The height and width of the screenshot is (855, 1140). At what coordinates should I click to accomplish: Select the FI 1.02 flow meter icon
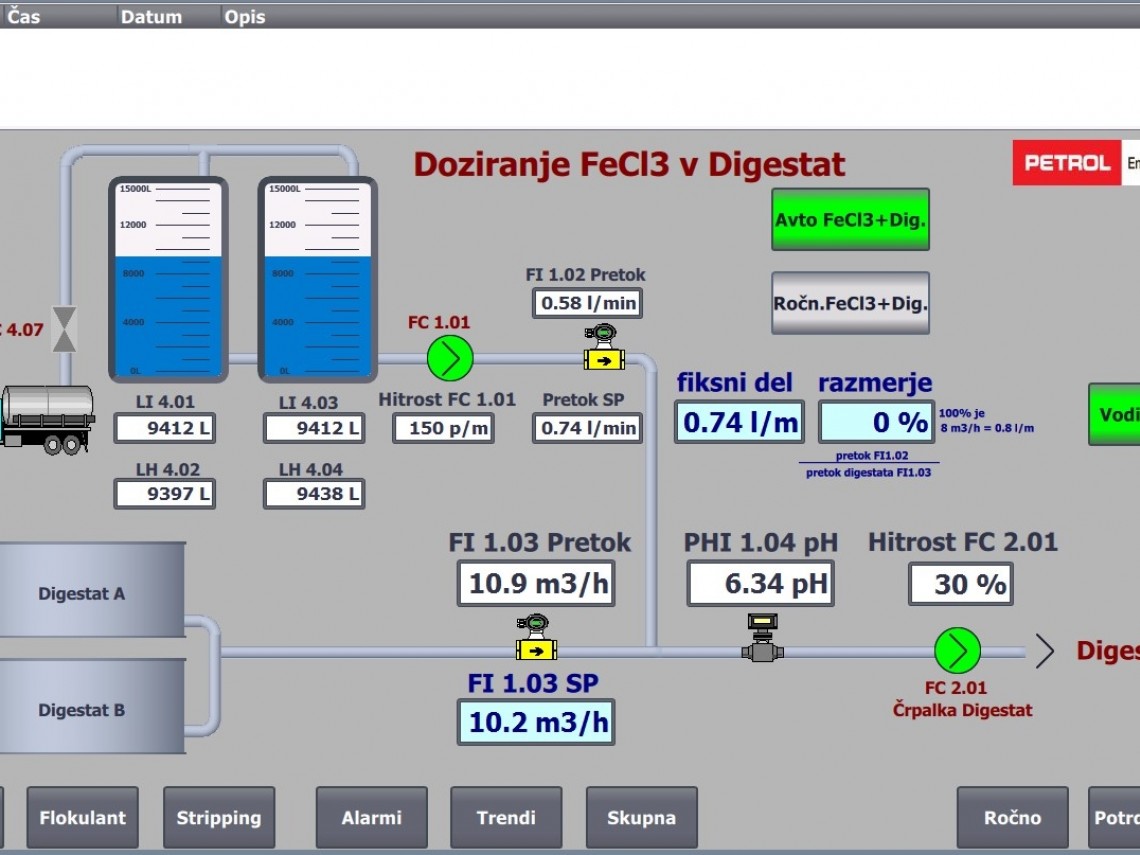pyautogui.click(x=603, y=349)
